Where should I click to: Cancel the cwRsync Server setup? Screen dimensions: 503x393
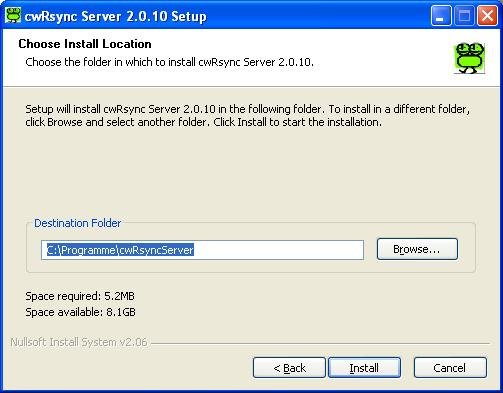[450, 368]
